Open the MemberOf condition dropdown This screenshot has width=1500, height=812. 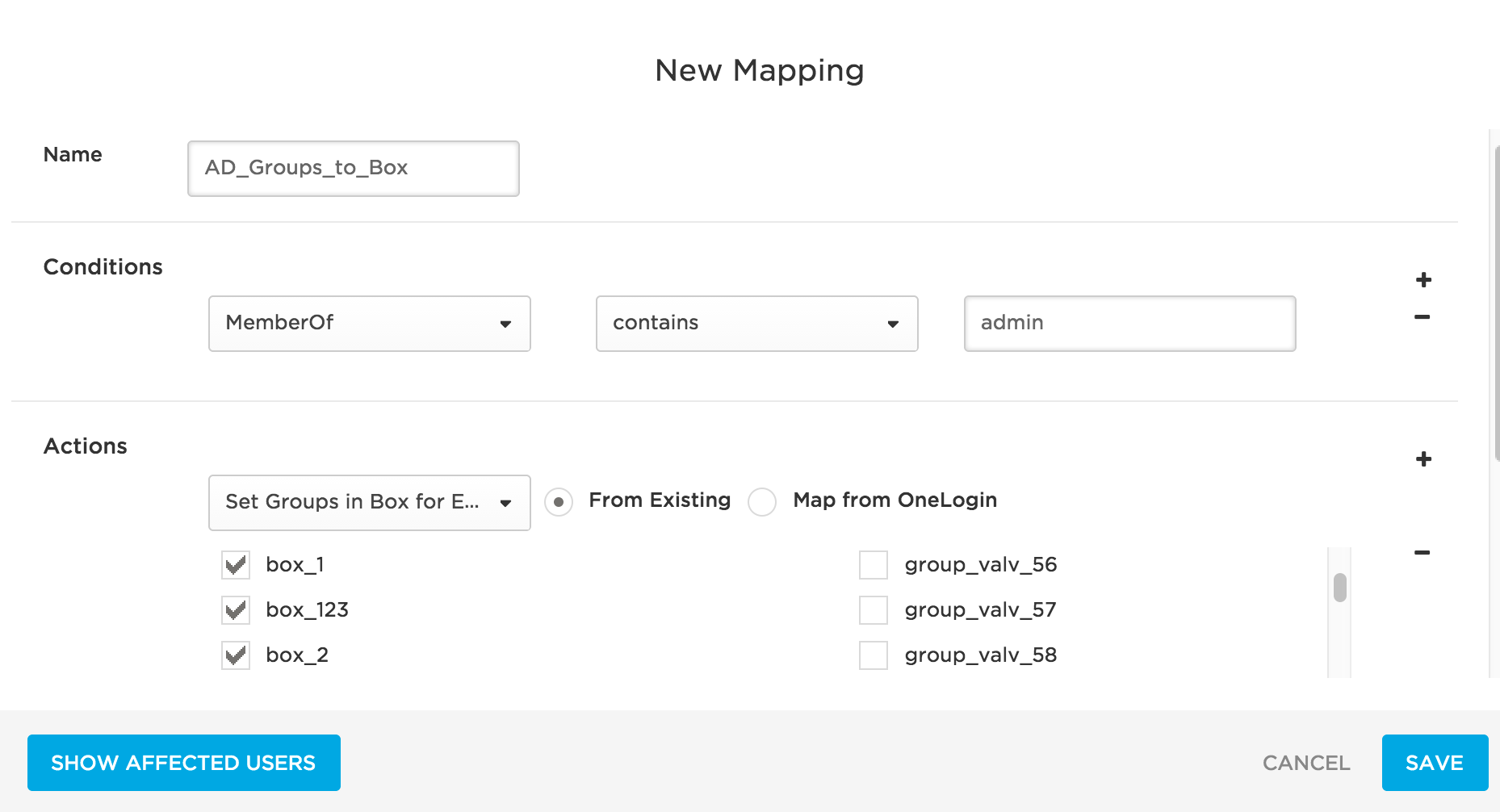pos(370,324)
